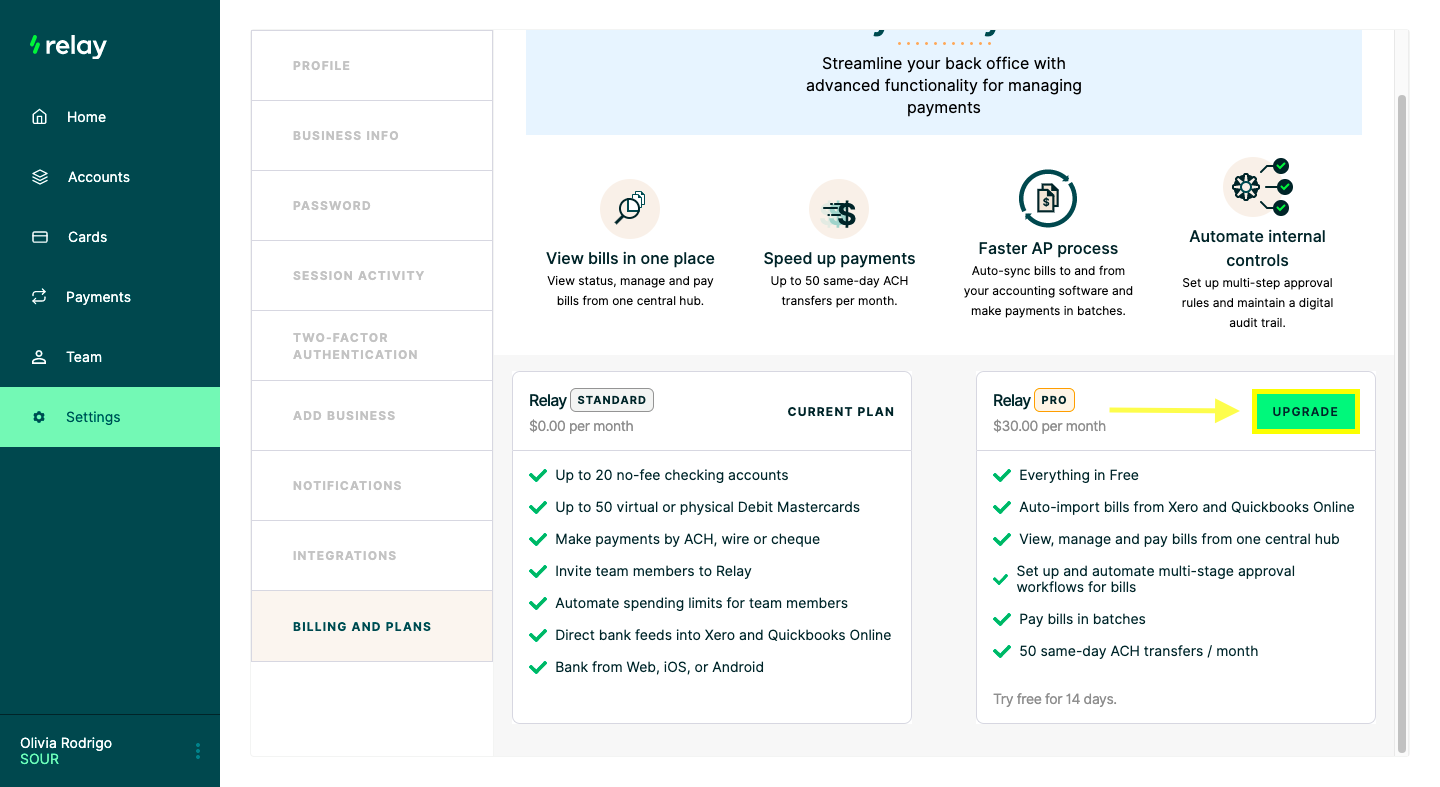Click the Faster AP process icon

1048,199
